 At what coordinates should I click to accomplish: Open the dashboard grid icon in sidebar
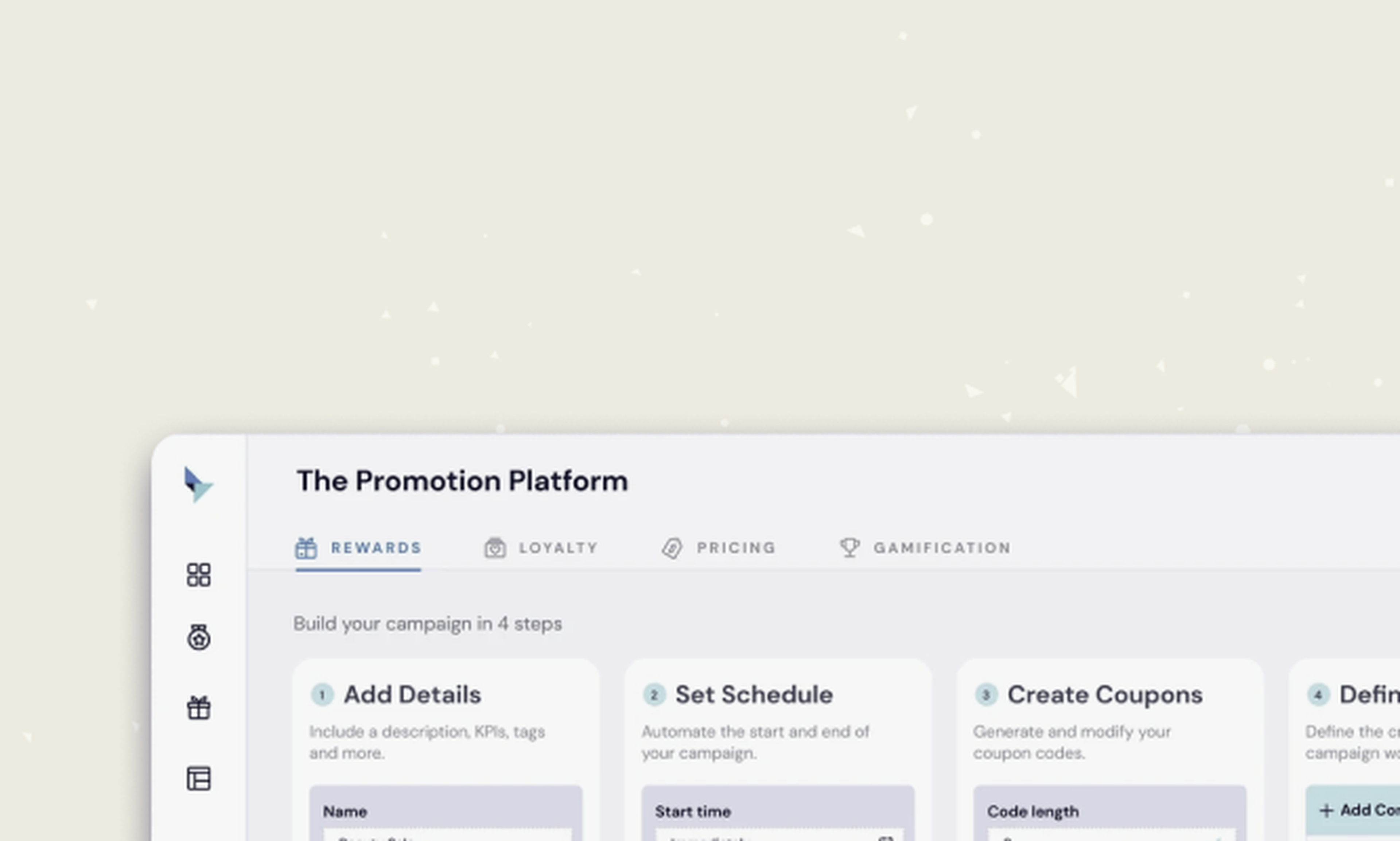(198, 575)
